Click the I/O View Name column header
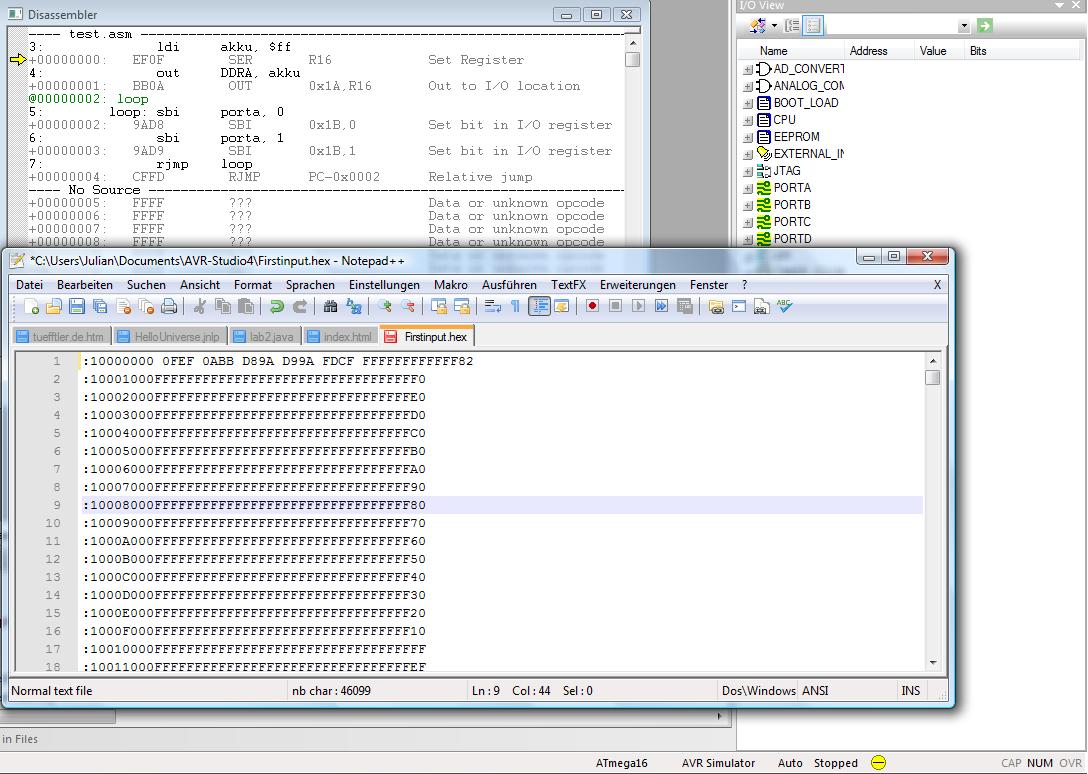Screen dimensions: 1088x774 point(773,51)
